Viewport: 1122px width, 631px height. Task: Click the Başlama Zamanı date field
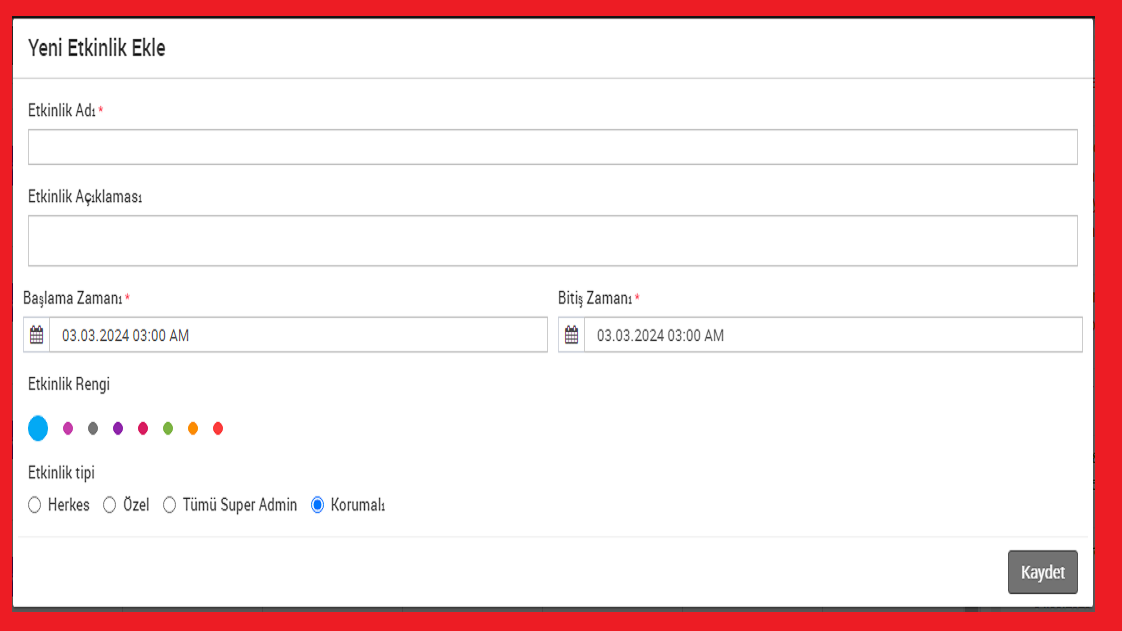(298, 335)
